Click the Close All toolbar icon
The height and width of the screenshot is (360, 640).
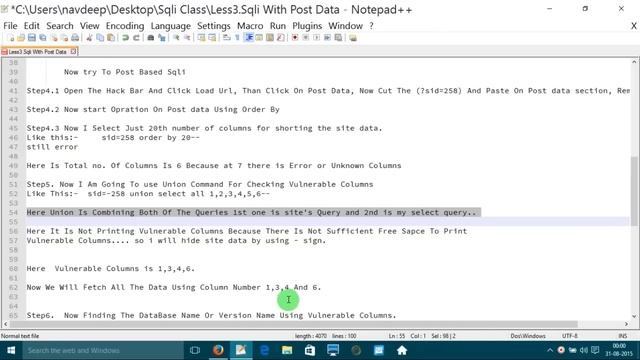point(64,38)
